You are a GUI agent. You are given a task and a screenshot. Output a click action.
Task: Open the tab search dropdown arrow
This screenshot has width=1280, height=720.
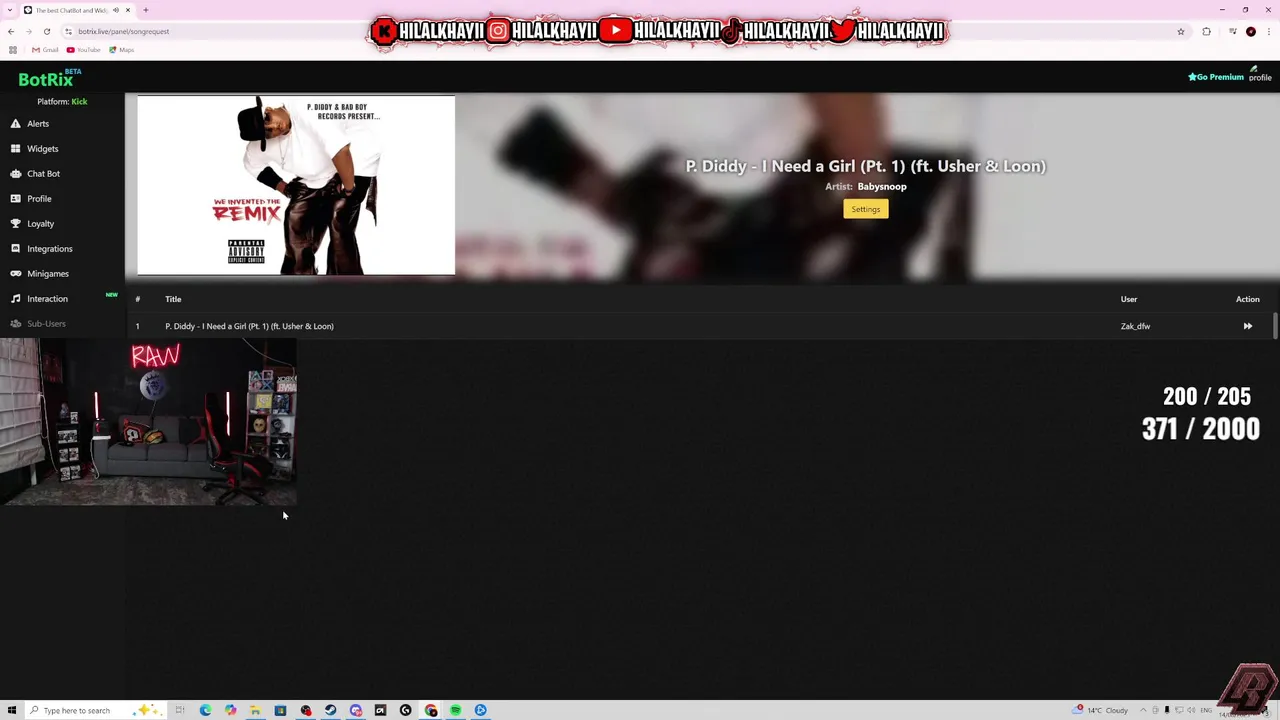click(9, 10)
